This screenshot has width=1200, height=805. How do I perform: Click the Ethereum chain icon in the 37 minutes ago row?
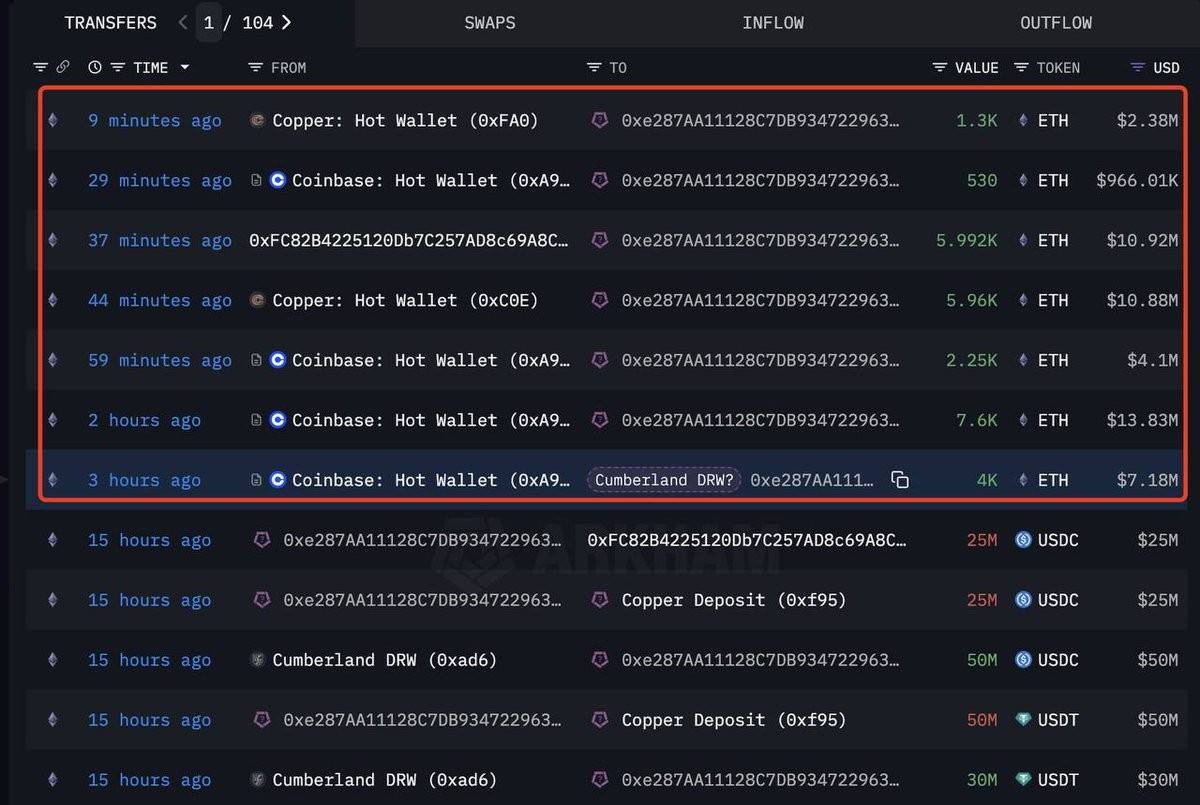coord(53,240)
